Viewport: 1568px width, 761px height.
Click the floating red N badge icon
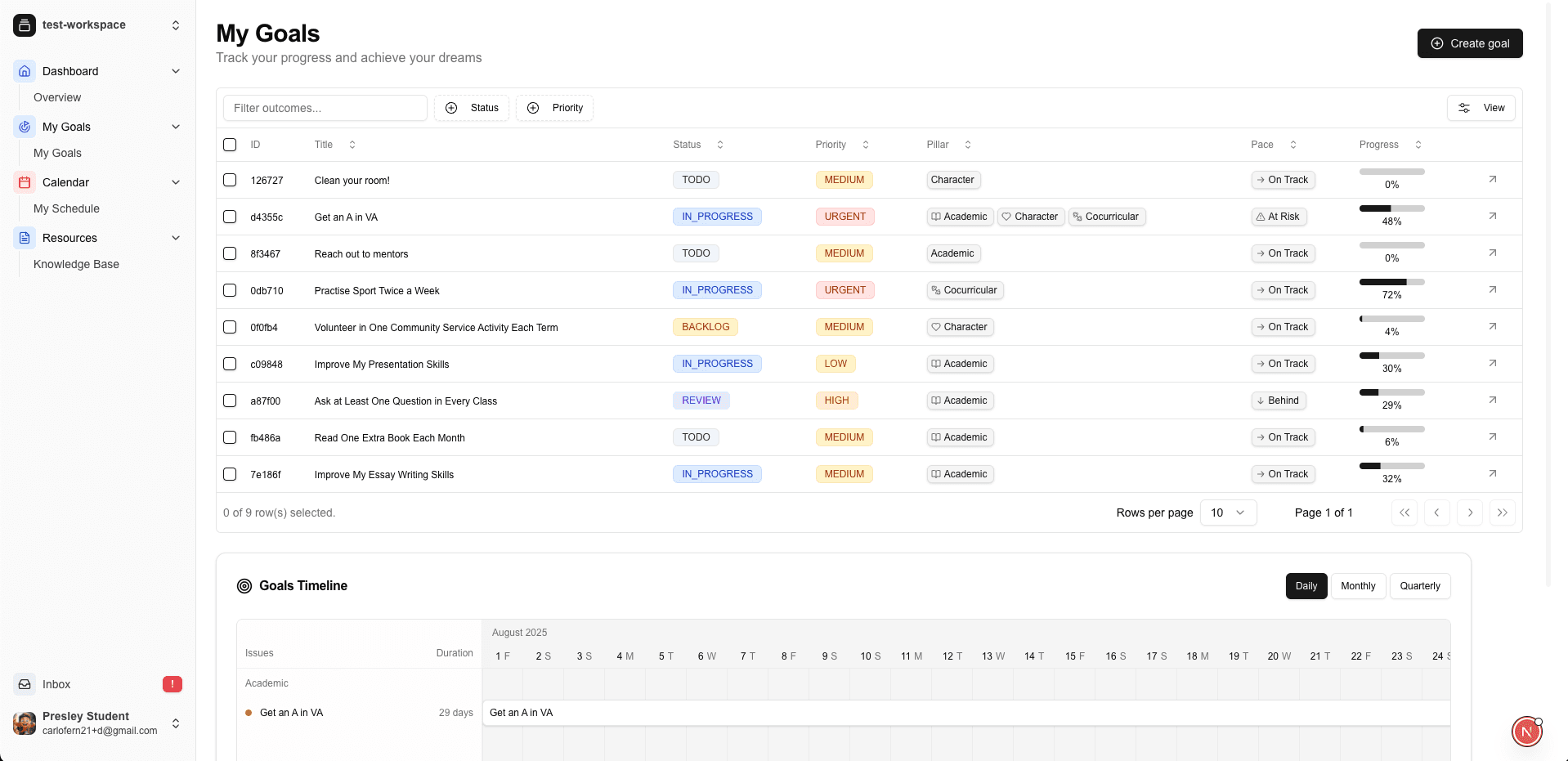[x=1526, y=732]
